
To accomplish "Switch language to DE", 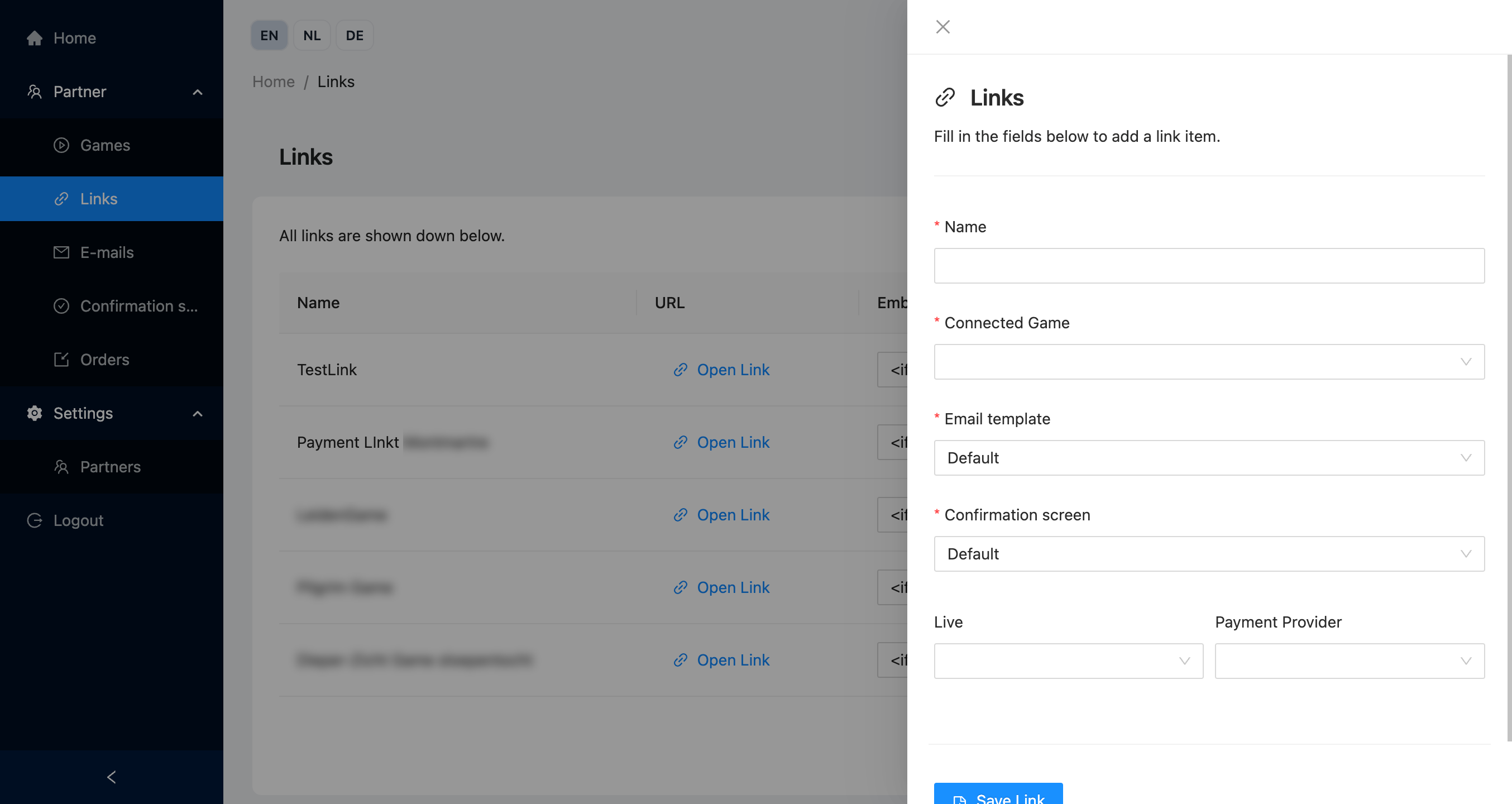I will tap(354, 36).
